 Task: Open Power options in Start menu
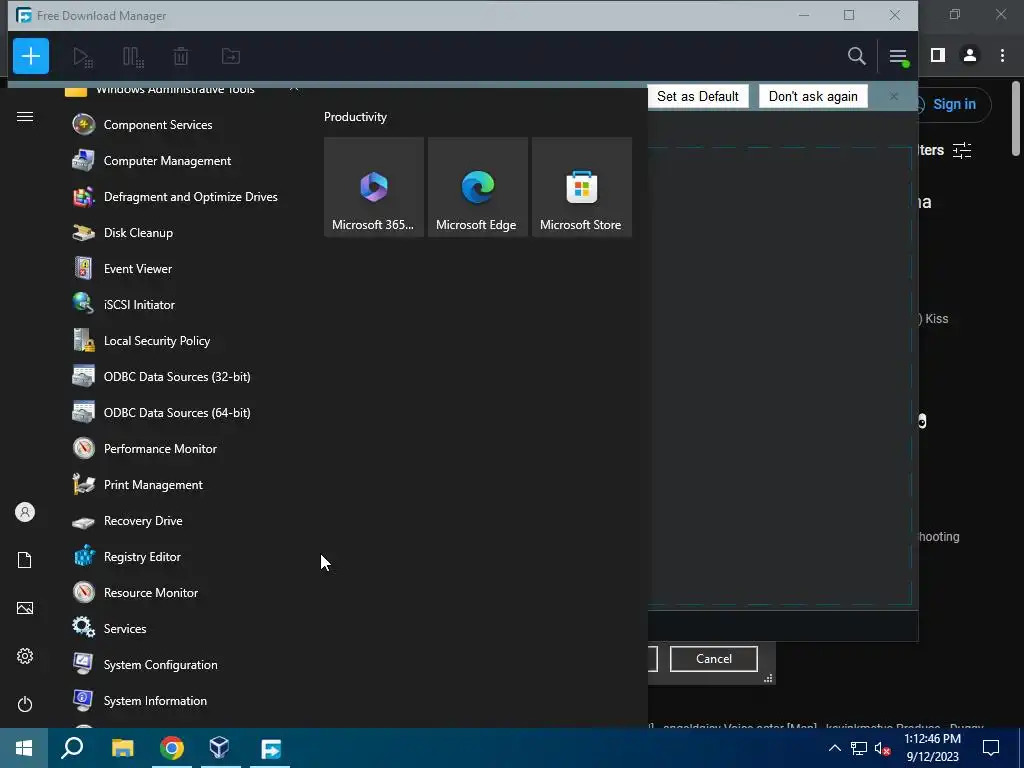click(x=25, y=704)
